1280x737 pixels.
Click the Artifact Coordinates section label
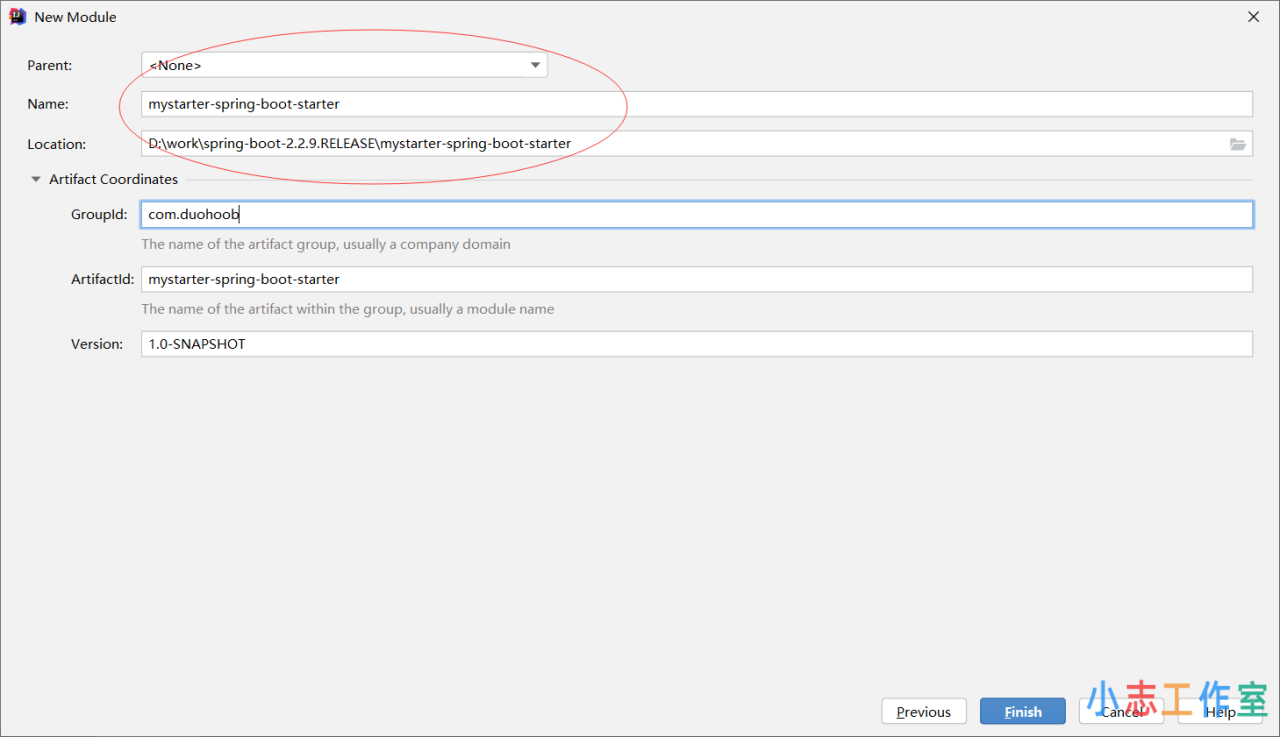tap(113, 180)
